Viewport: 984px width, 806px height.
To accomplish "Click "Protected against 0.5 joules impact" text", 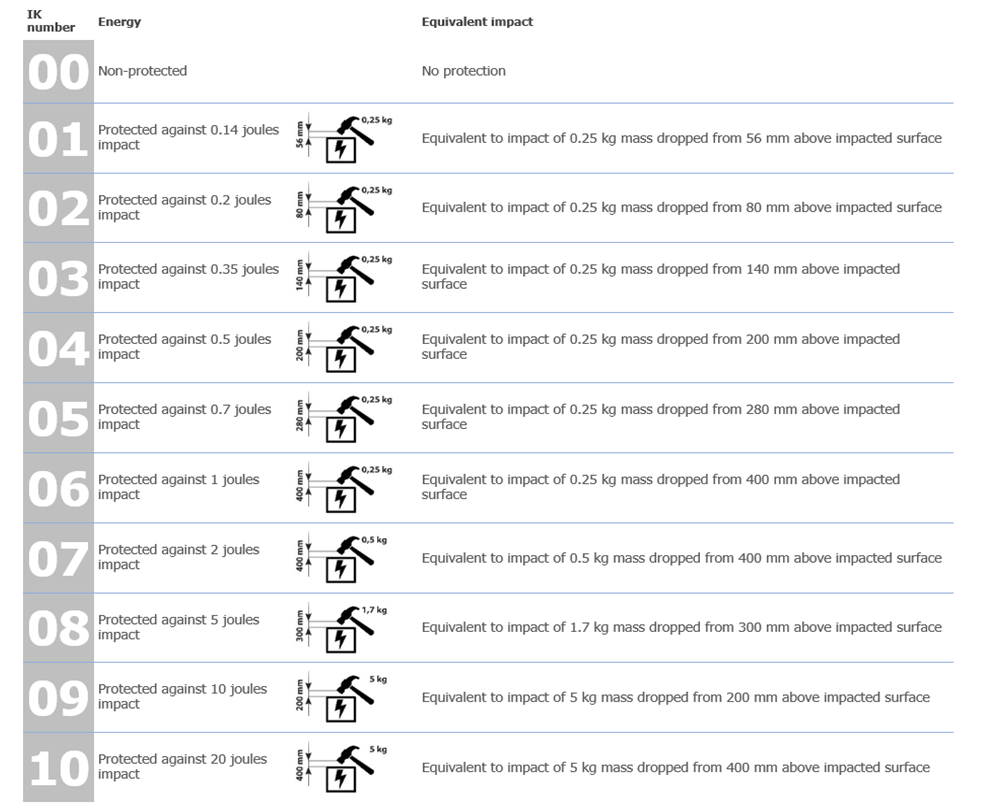I will (184, 347).
